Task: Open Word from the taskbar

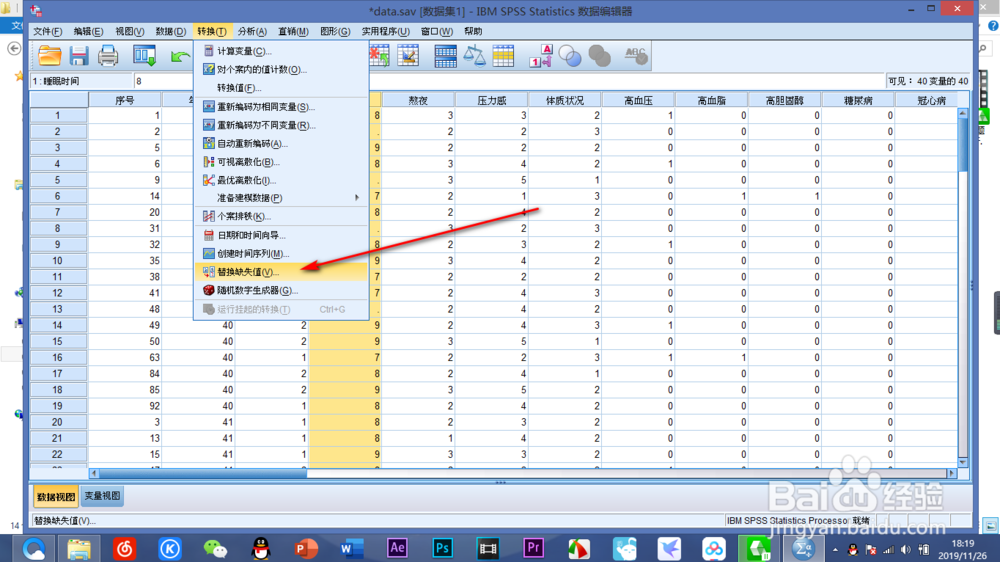Action: pos(351,548)
